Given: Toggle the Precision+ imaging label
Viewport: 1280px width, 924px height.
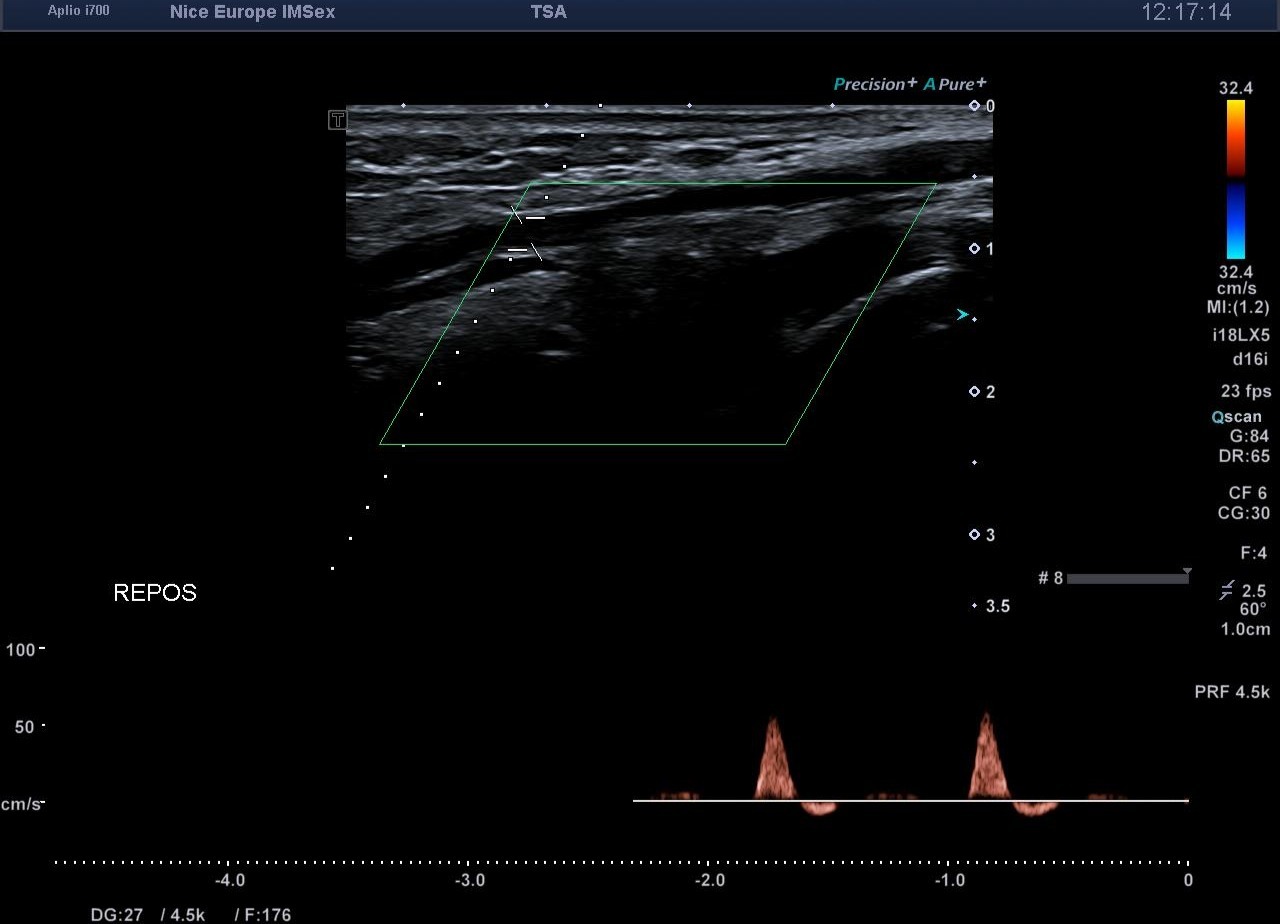Looking at the screenshot, I should pyautogui.click(x=875, y=84).
